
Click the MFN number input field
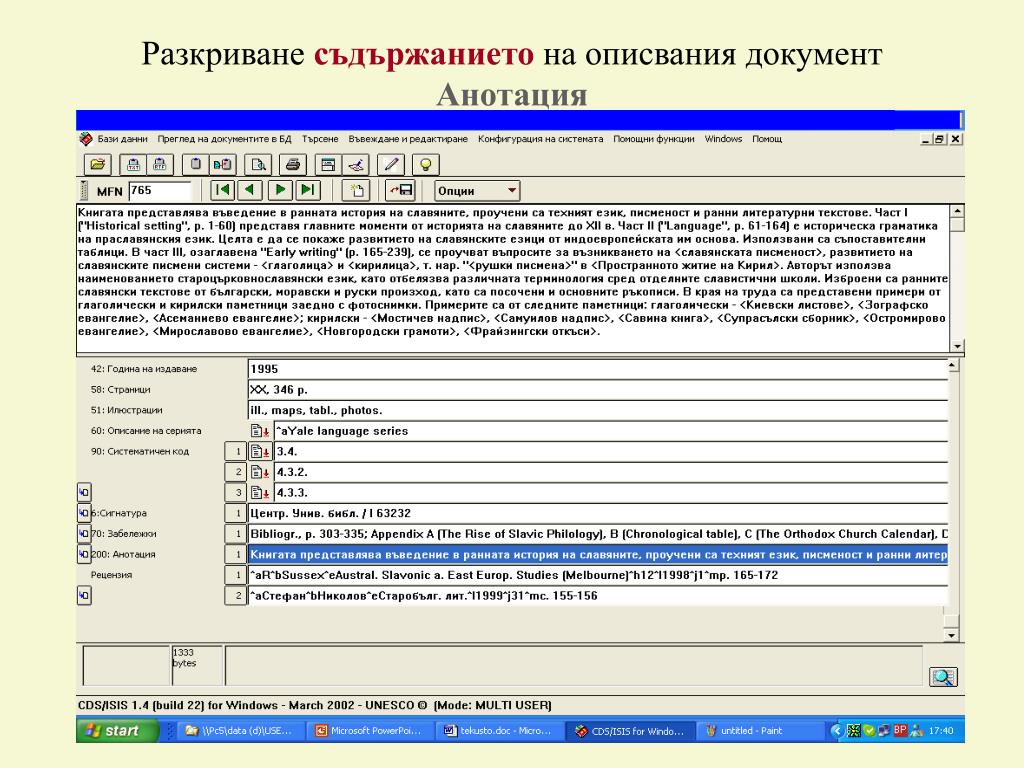pyautogui.click(x=160, y=191)
